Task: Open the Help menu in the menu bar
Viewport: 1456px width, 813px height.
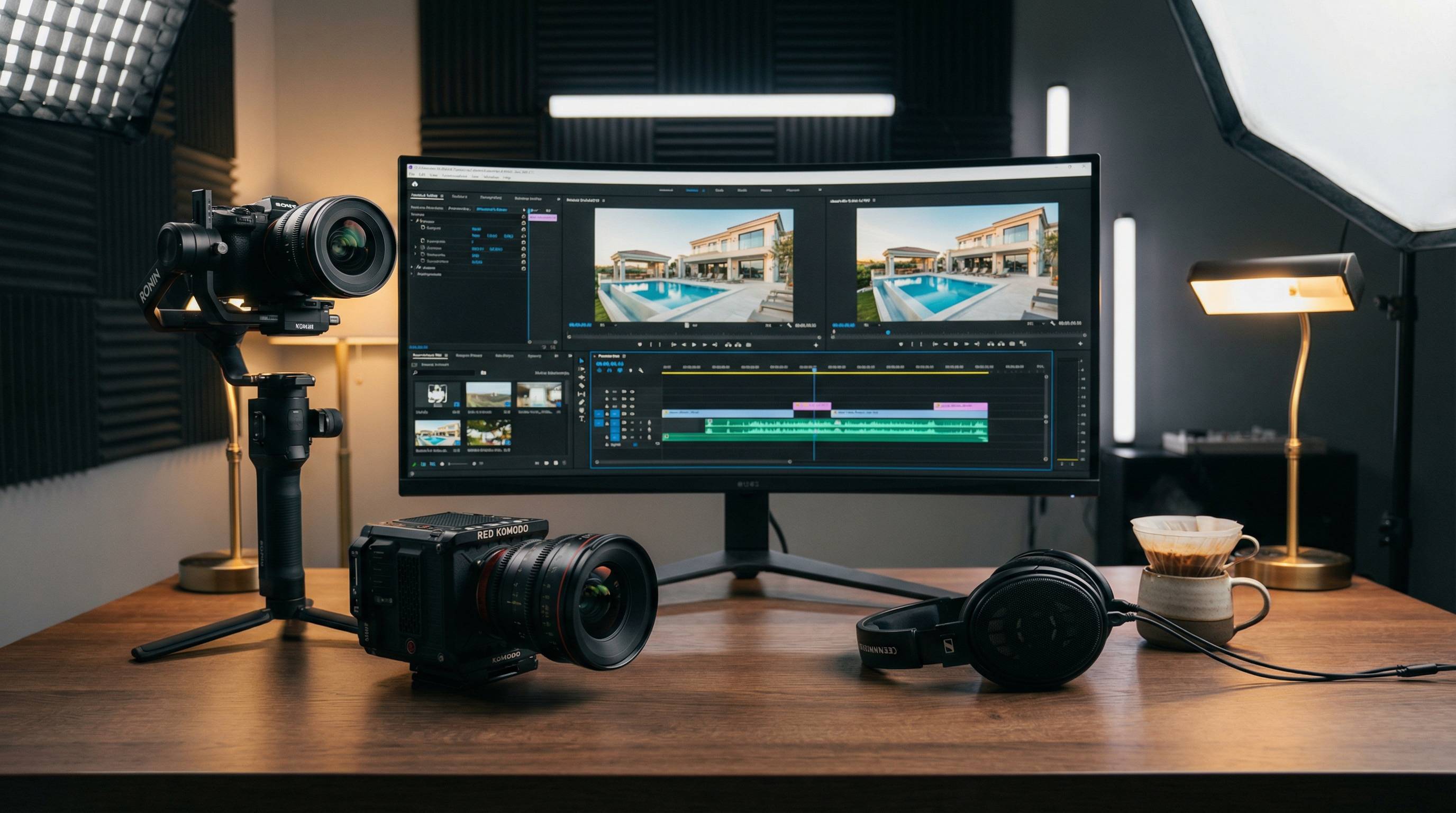Action: click(x=507, y=178)
